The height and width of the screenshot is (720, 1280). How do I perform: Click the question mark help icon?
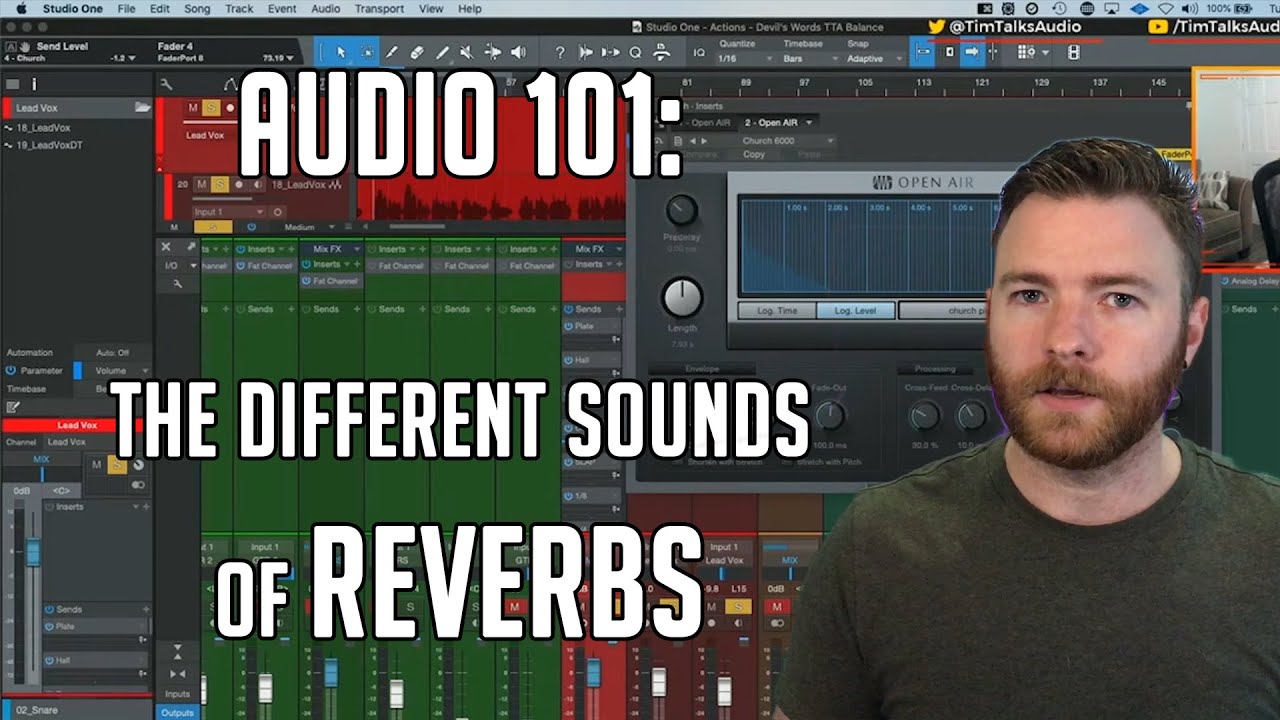tap(560, 52)
